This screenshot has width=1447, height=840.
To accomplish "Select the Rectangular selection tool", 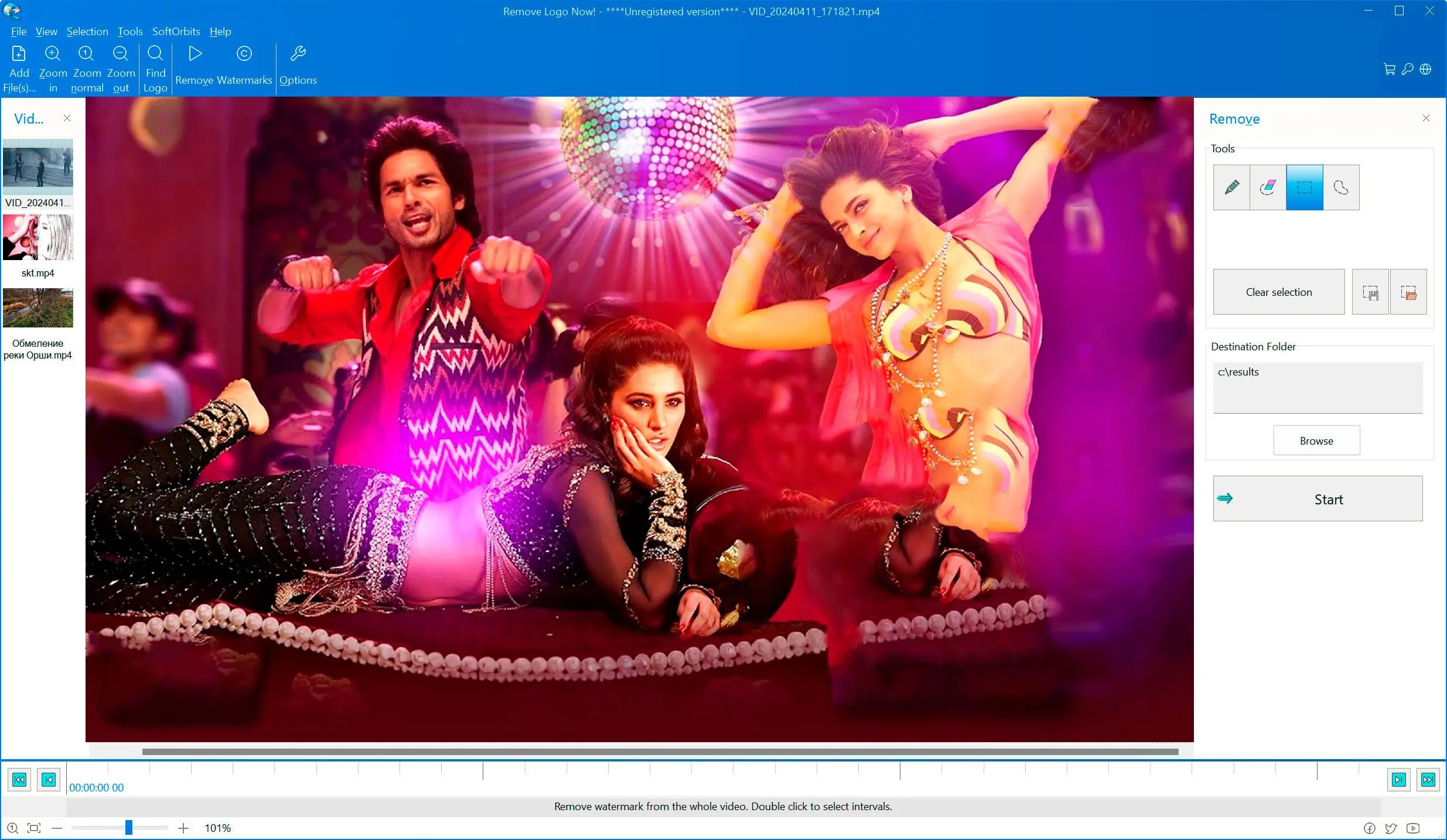I will tap(1305, 187).
